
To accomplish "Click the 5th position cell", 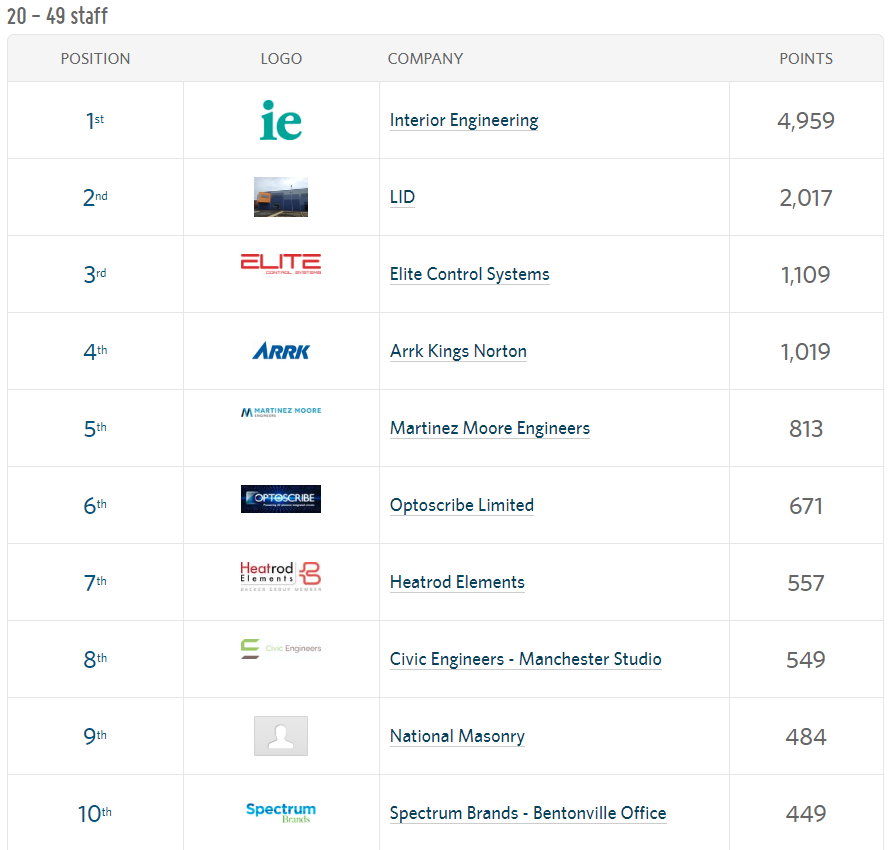I will pyautogui.click(x=95, y=428).
